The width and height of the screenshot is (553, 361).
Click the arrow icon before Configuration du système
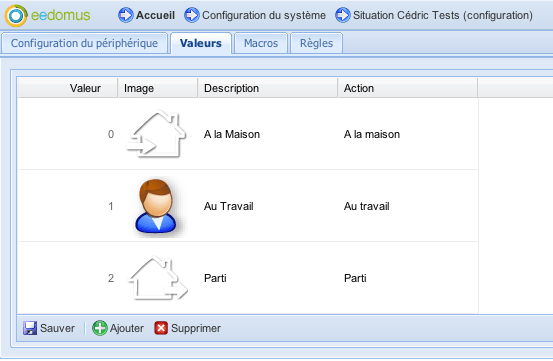[x=192, y=15]
